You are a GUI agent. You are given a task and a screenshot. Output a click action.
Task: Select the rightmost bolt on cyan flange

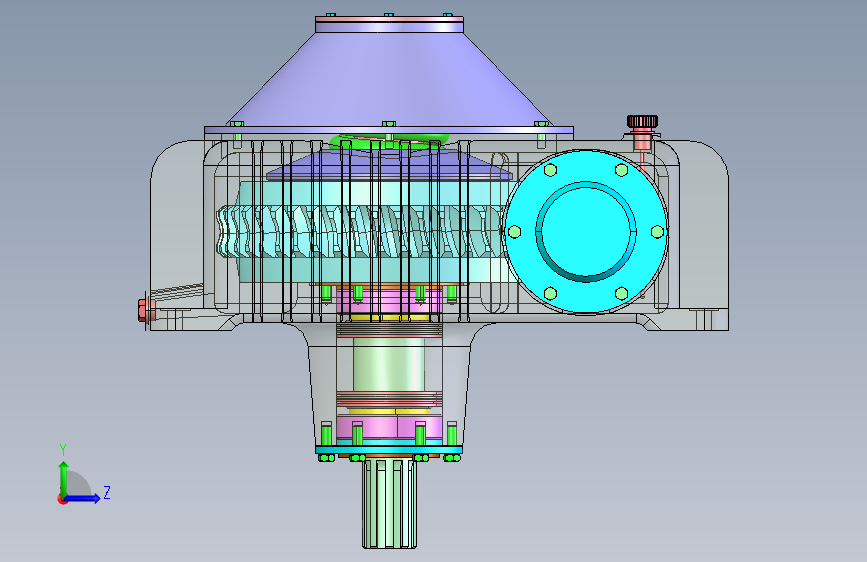click(x=657, y=232)
